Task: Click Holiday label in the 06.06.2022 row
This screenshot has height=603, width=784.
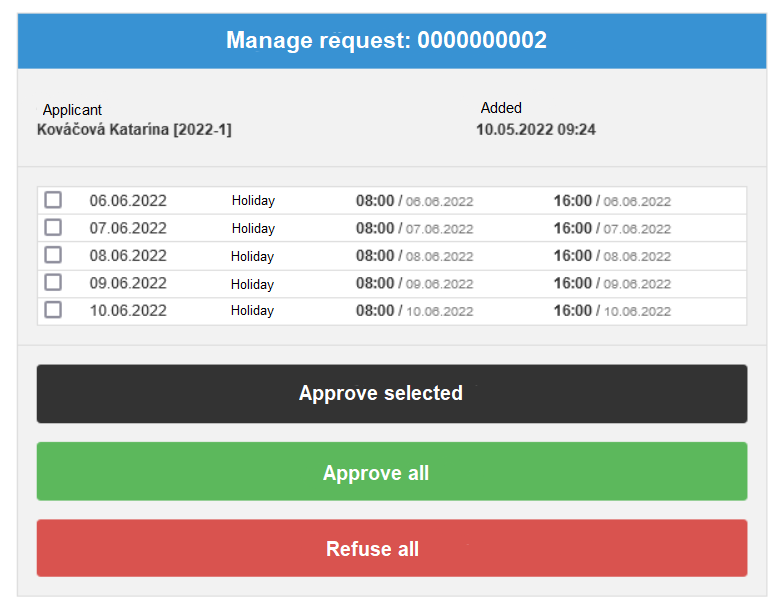Action: [x=253, y=201]
